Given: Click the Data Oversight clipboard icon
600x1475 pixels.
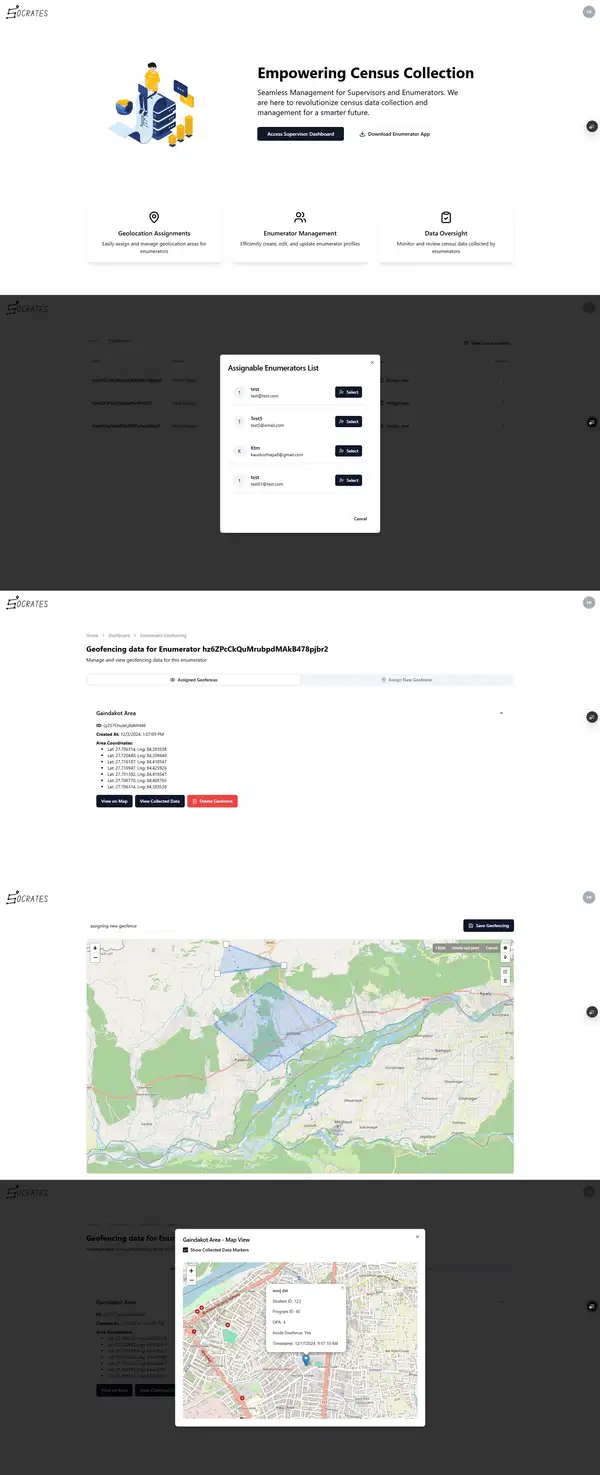Looking at the screenshot, I should pyautogui.click(x=446, y=217).
